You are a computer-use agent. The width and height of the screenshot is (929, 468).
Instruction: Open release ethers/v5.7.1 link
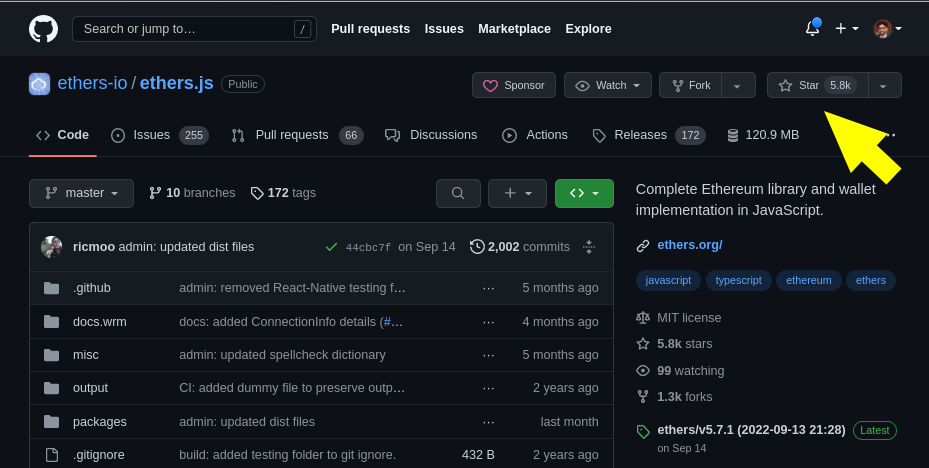pos(751,430)
